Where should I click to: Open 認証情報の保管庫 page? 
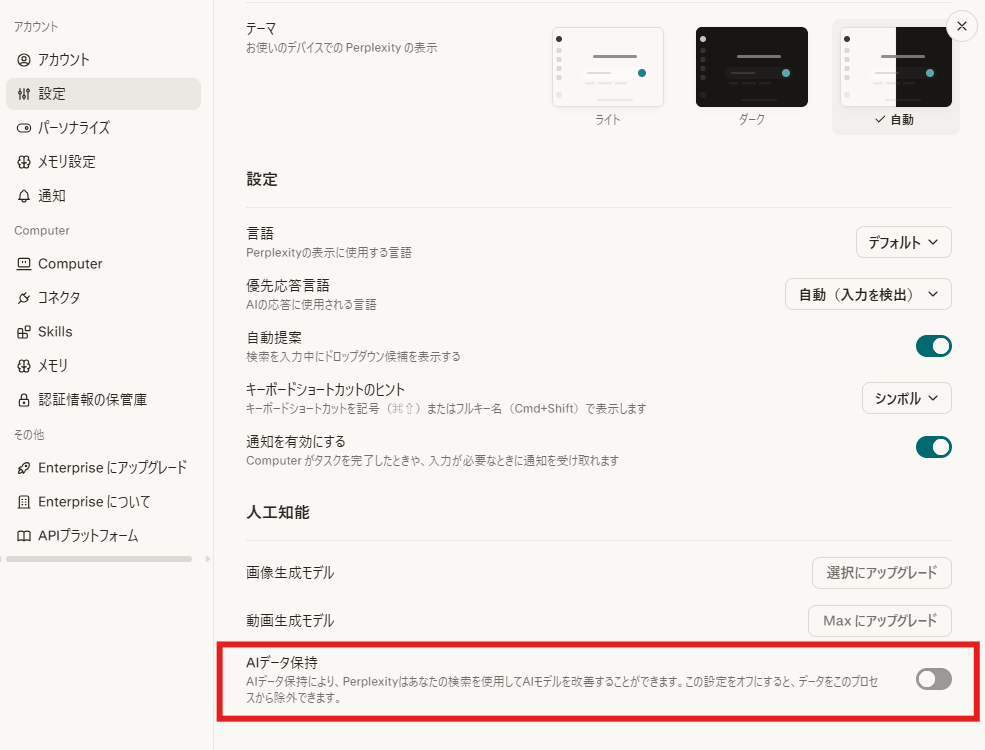coord(104,399)
